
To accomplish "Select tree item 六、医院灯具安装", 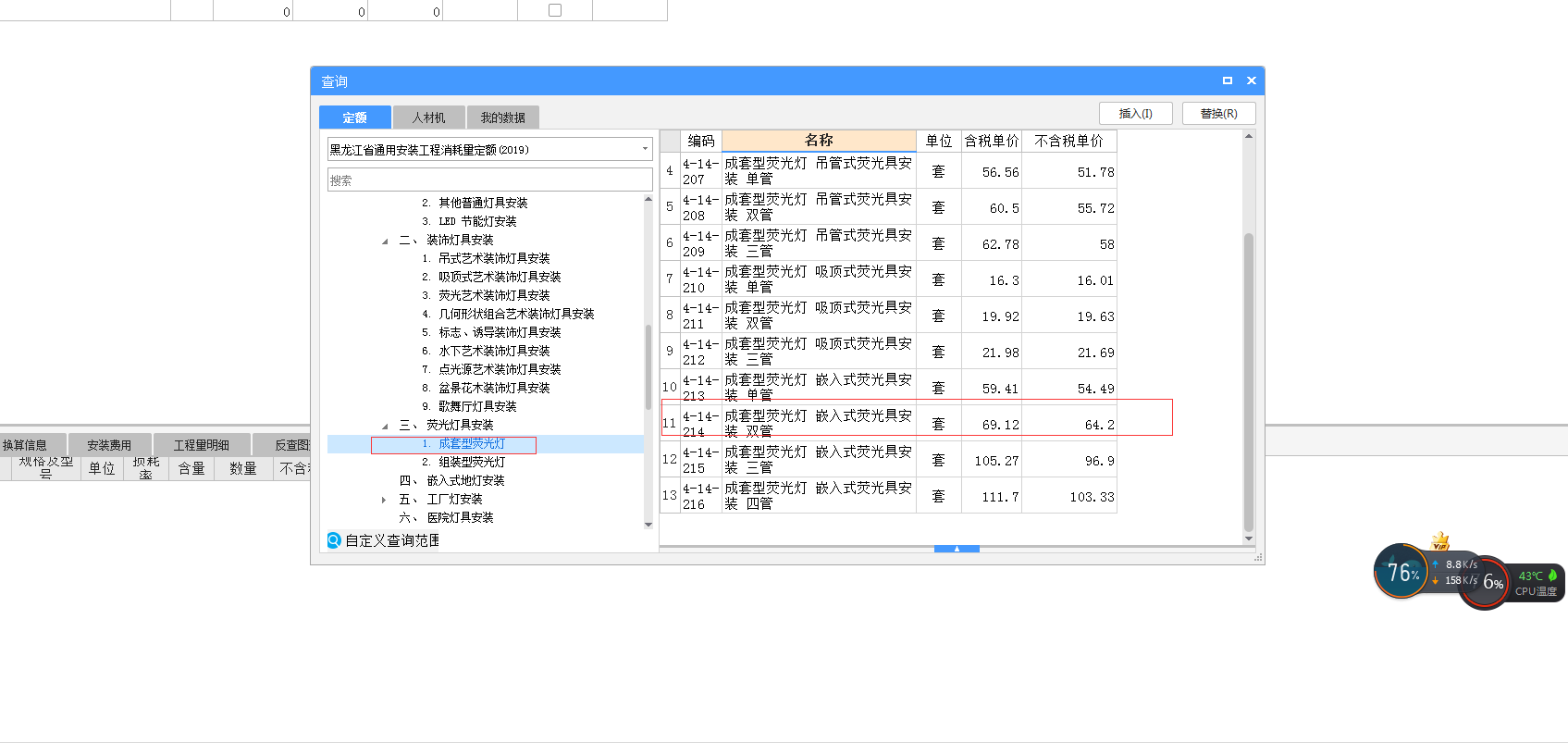I will point(447,517).
